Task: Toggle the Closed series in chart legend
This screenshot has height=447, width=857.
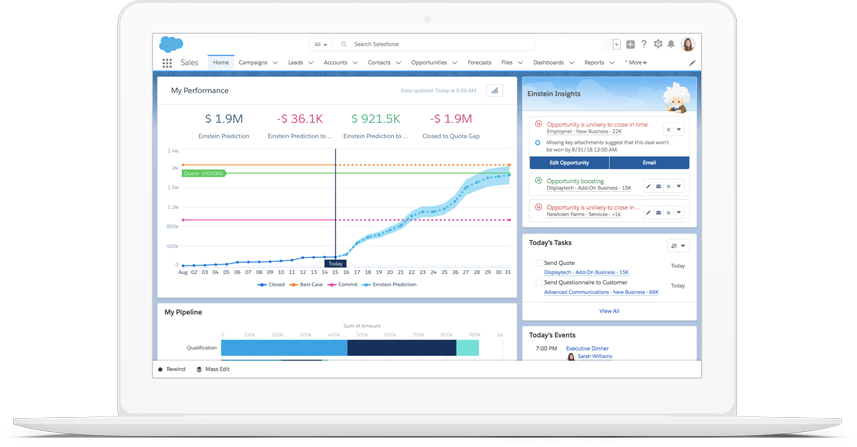Action: (x=271, y=285)
